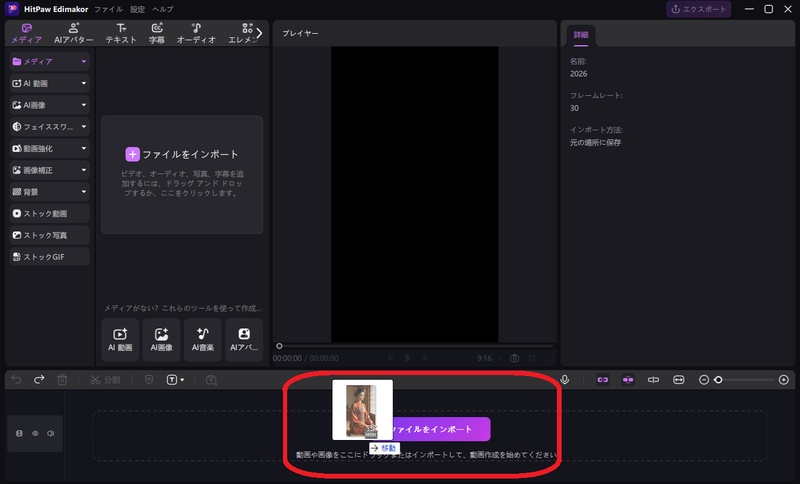The height and width of the screenshot is (484, 800).
Task: Switch to the 字幕 tab
Action: coord(157,33)
